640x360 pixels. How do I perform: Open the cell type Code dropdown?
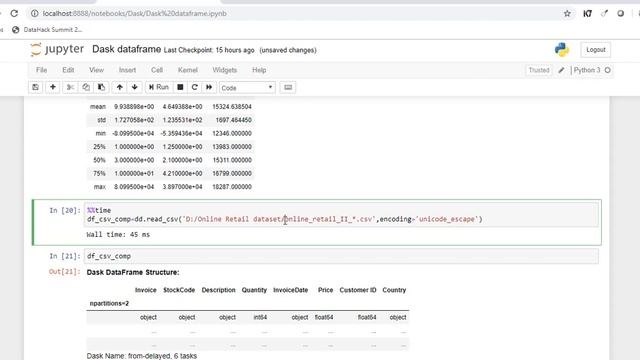pos(247,88)
